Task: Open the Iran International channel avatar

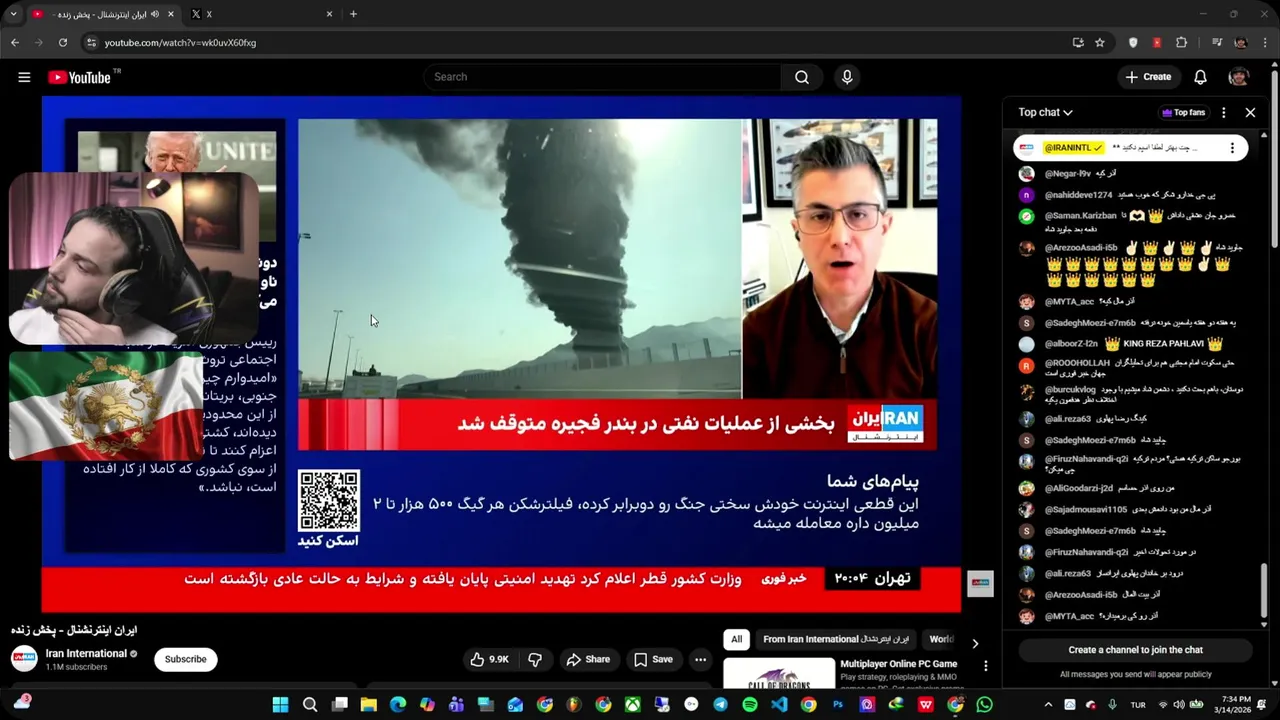Action: [24, 659]
